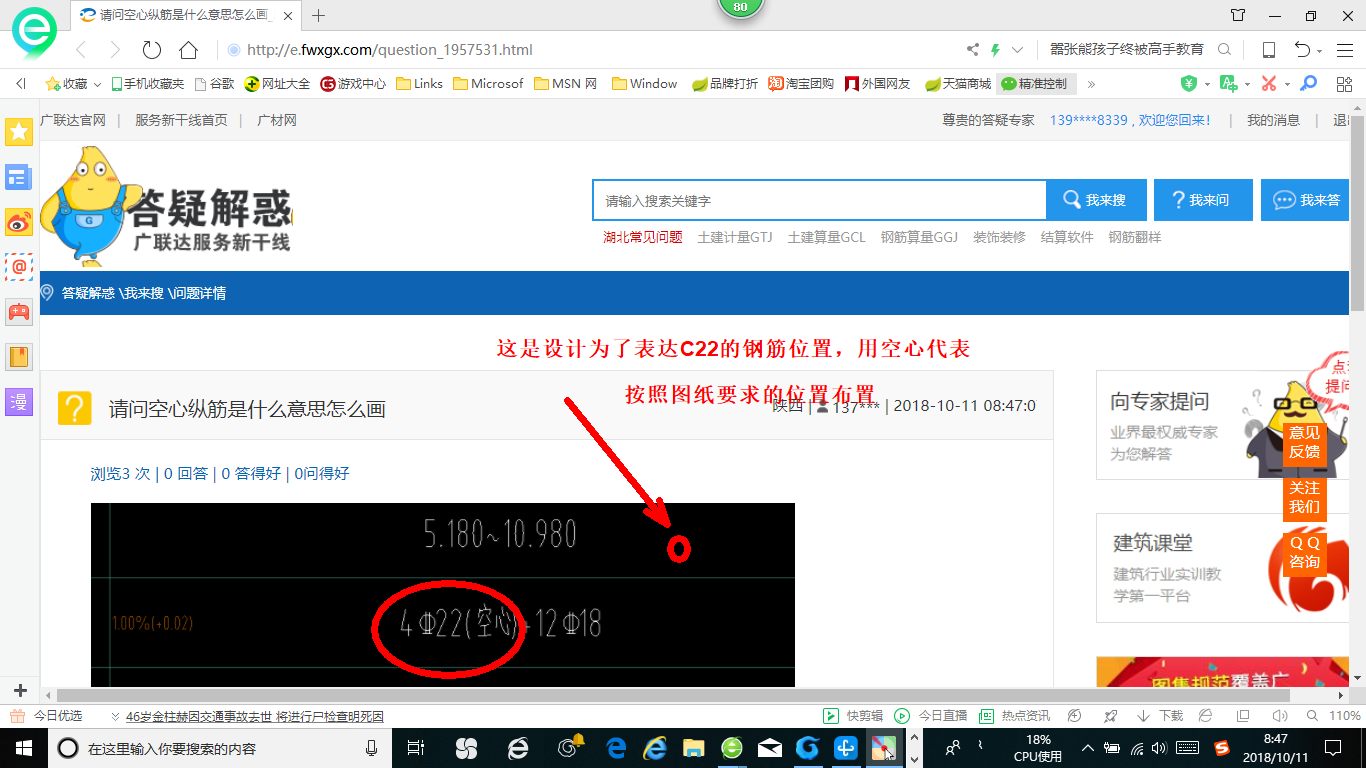Click the 我来答 answer button
The width and height of the screenshot is (1366, 768).
pyautogui.click(x=1307, y=200)
